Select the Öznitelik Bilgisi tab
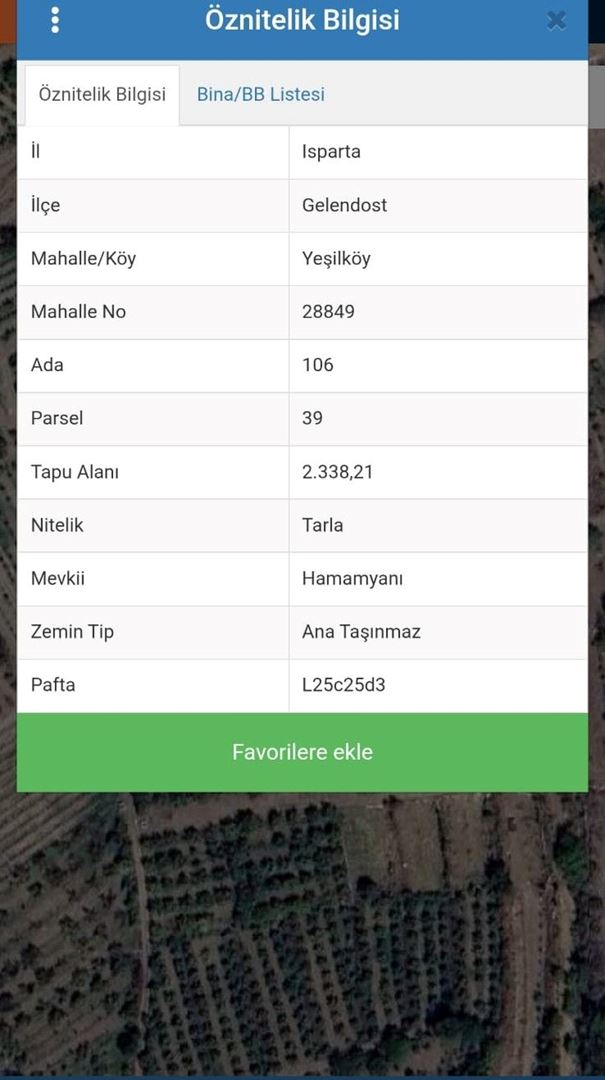This screenshot has width=605, height=1080. coord(102,95)
